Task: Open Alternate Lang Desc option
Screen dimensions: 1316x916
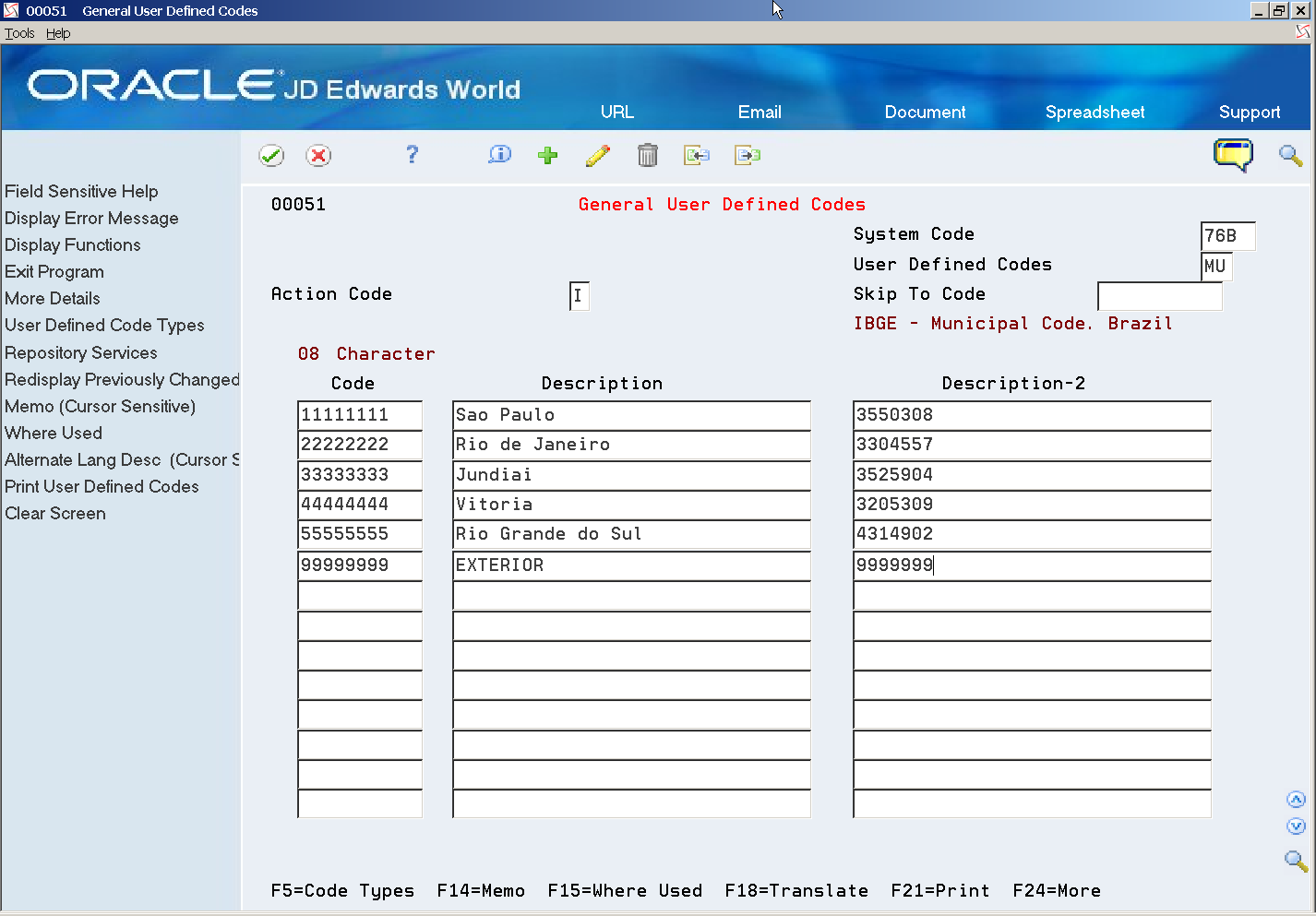Action: pyautogui.click(x=122, y=459)
